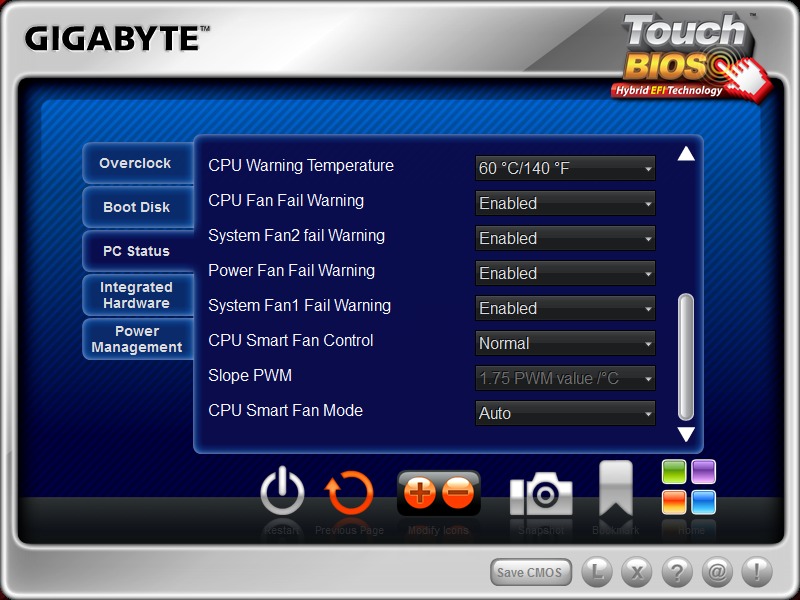Click the round exclamation mark button
800x600 pixels.
(x=757, y=572)
